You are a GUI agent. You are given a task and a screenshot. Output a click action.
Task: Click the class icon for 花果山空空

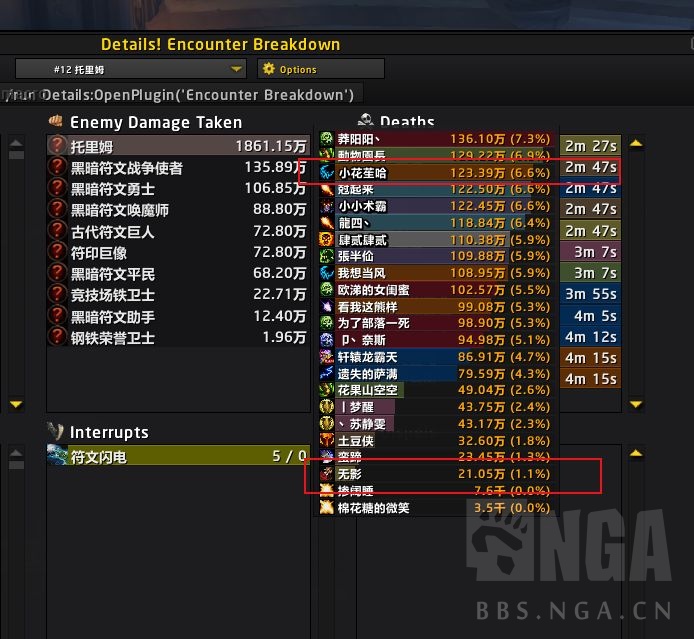(x=327, y=390)
